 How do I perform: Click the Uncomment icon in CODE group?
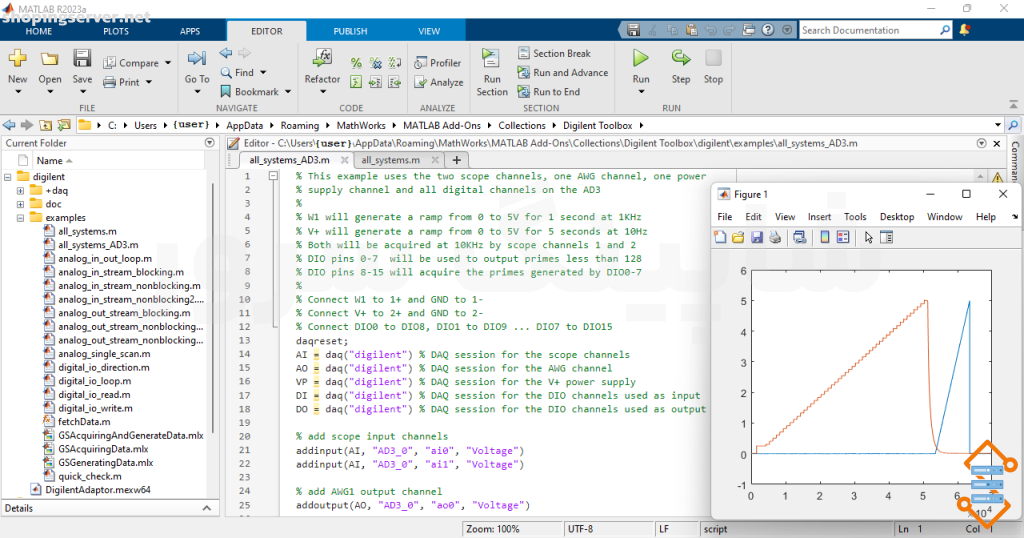point(376,63)
